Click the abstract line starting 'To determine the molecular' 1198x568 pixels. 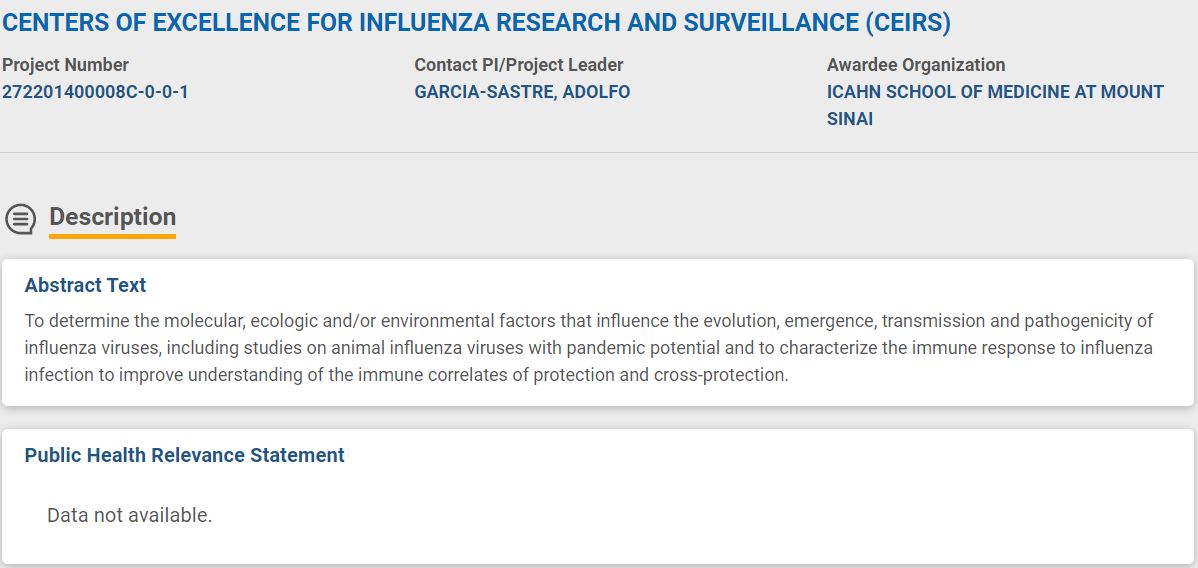(x=588, y=320)
